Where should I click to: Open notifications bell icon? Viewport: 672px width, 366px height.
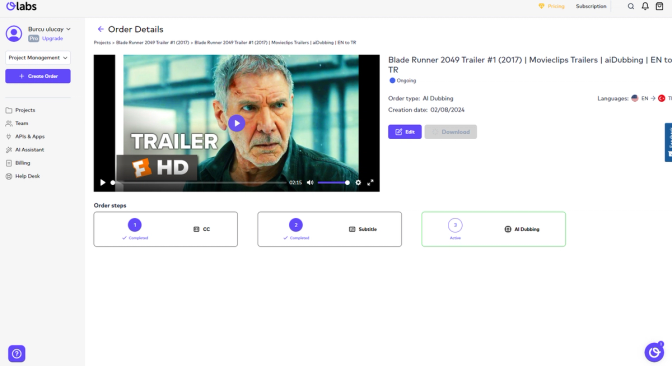pos(645,6)
